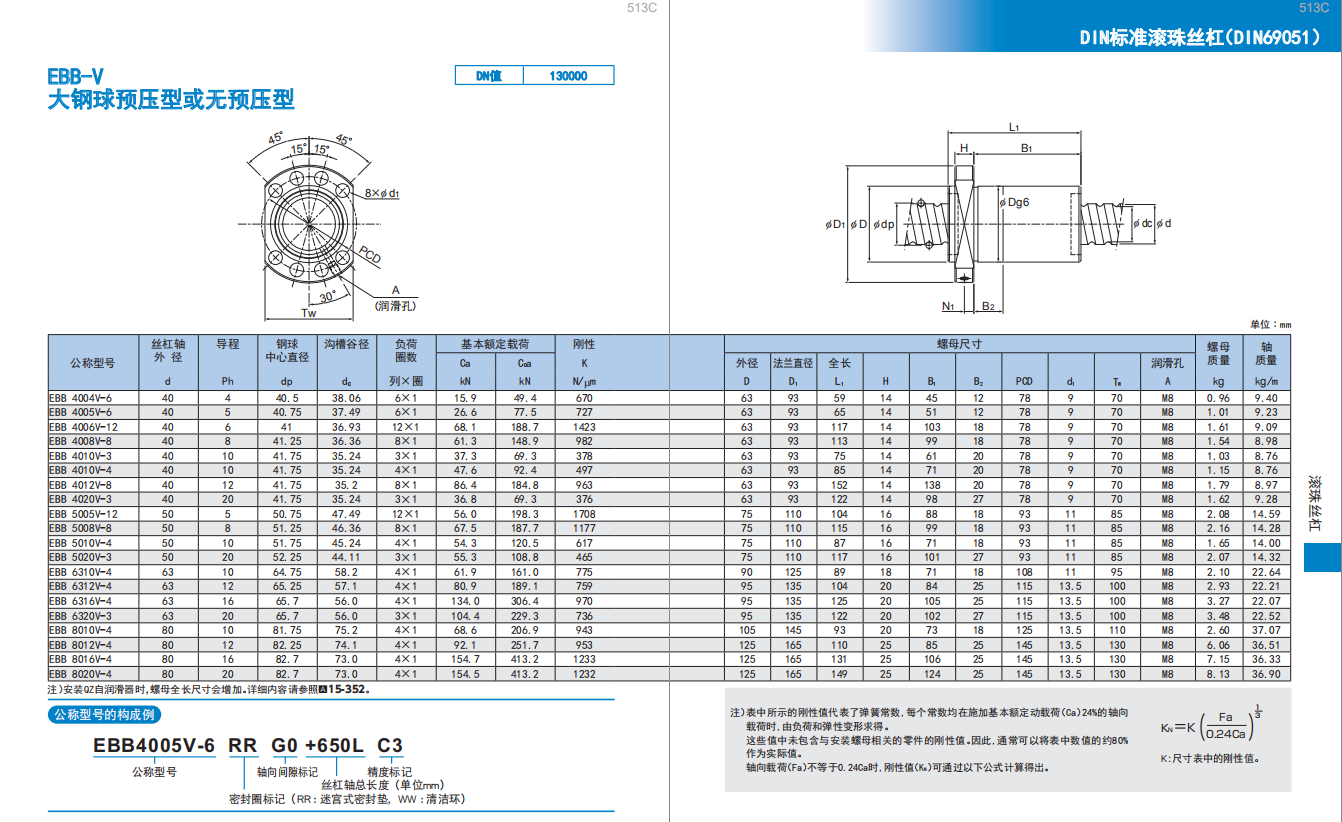
Task: Select row EBB 8010V-4
Action: click(x=669, y=630)
